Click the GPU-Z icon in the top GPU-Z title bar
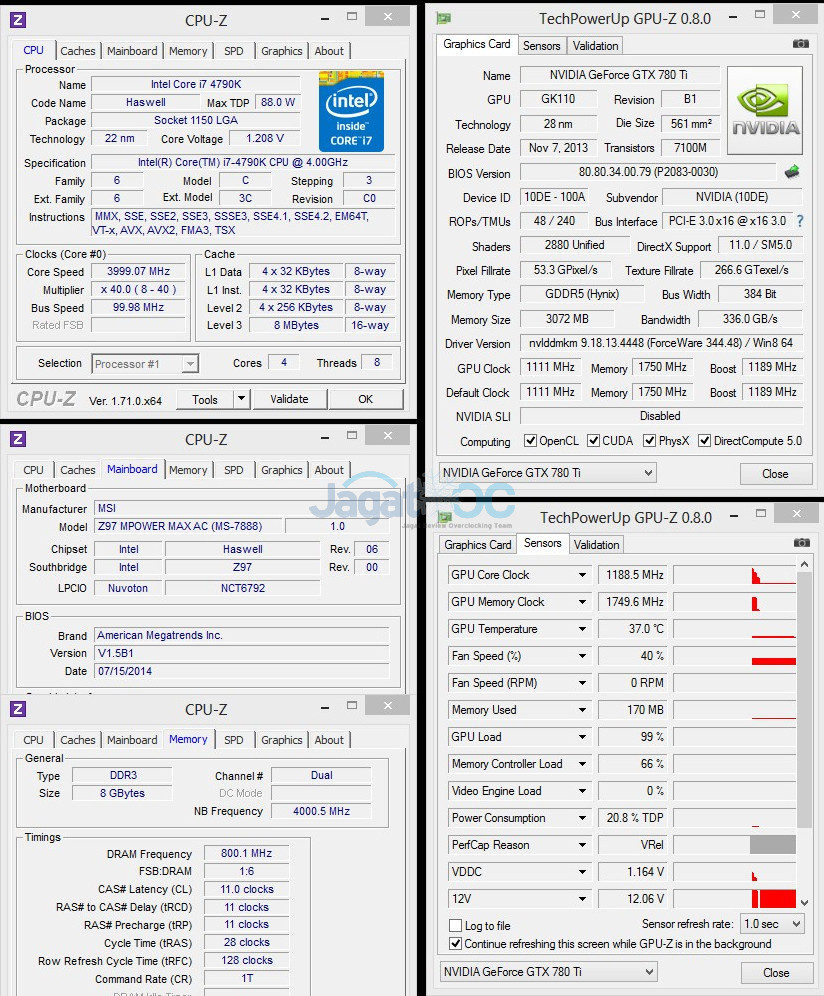The width and height of the screenshot is (824, 996). [444, 18]
